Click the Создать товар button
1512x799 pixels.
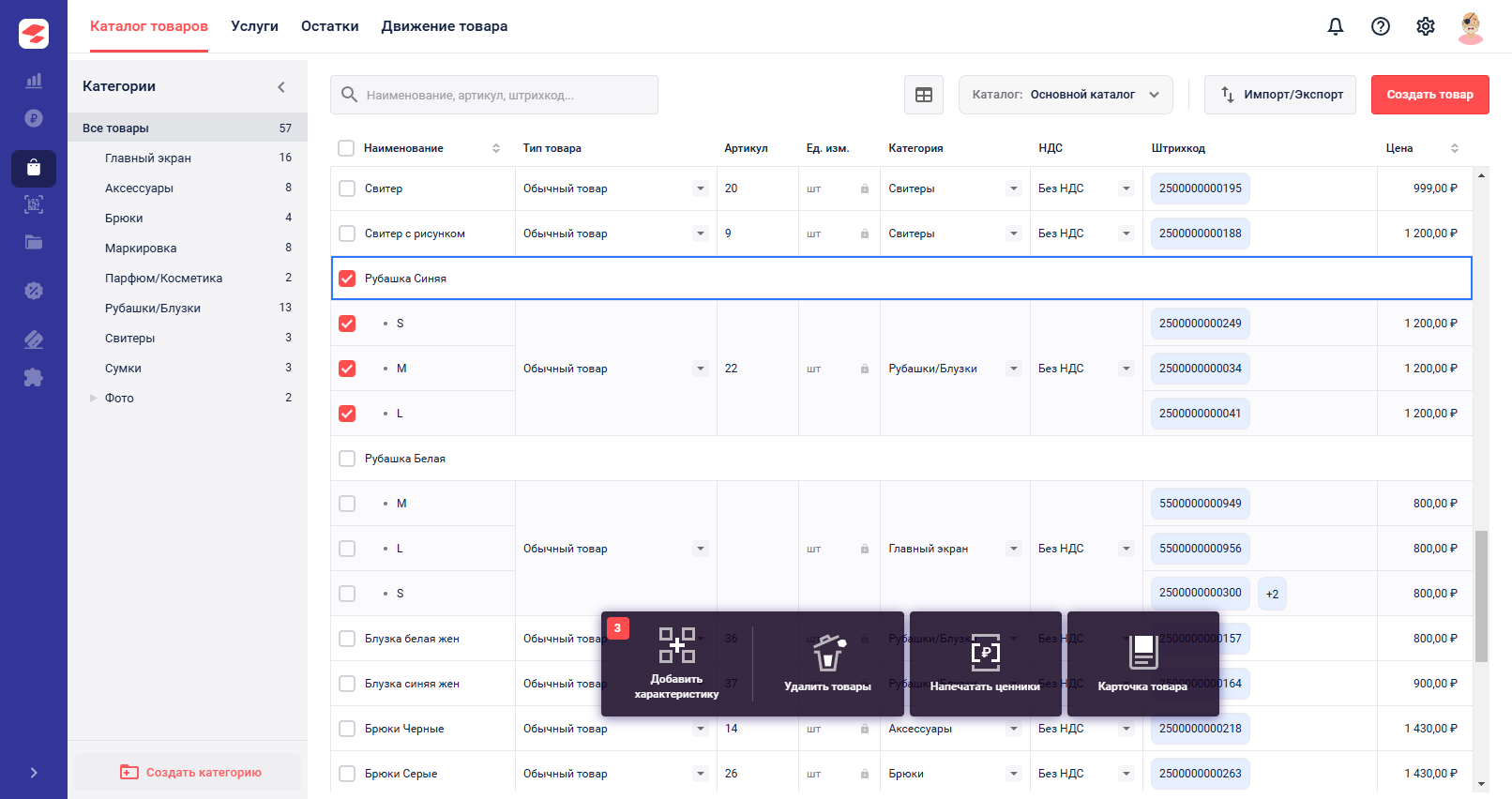pyautogui.click(x=1429, y=95)
